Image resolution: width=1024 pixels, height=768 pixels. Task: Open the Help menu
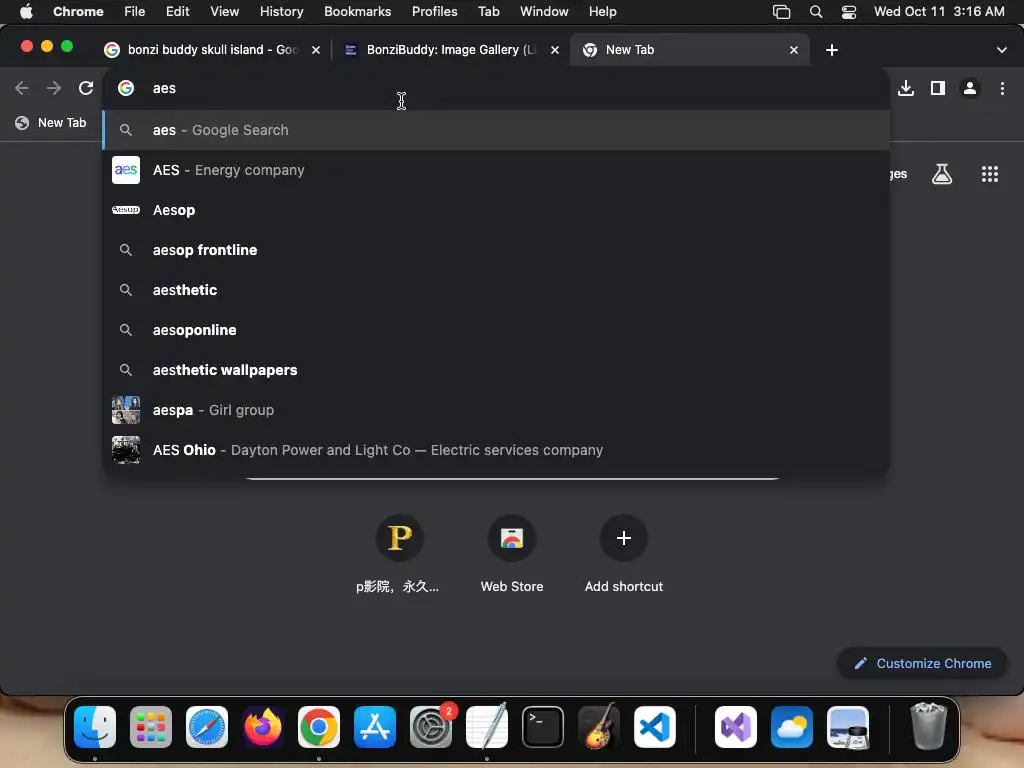(602, 12)
